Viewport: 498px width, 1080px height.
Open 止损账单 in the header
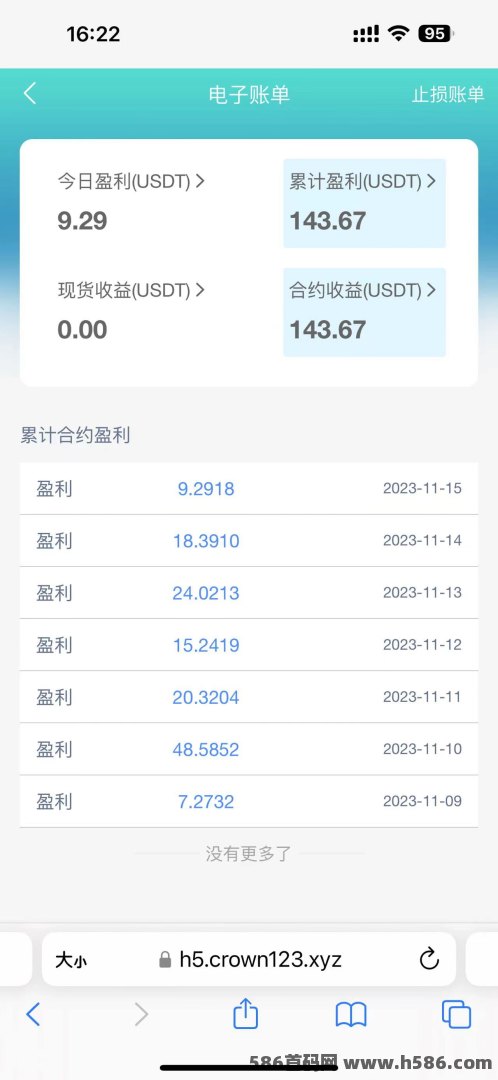448,94
